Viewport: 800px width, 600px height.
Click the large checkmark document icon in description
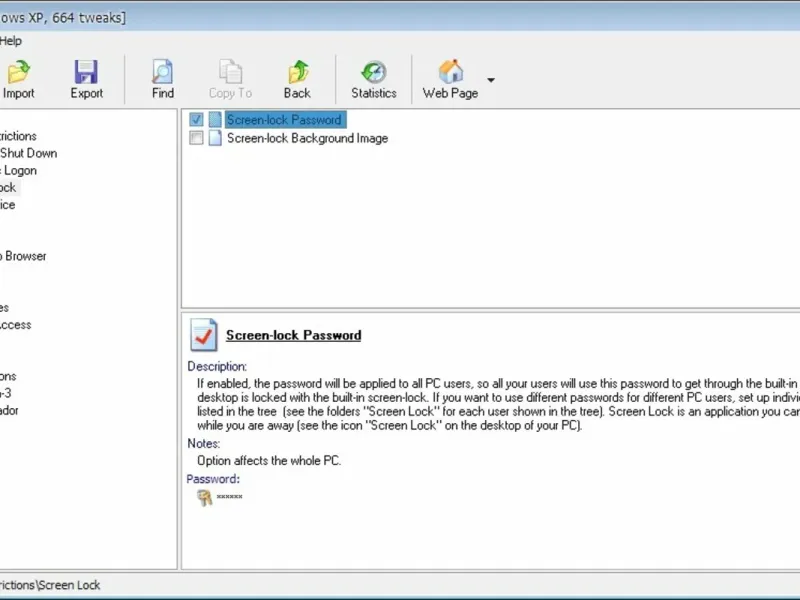(x=204, y=335)
